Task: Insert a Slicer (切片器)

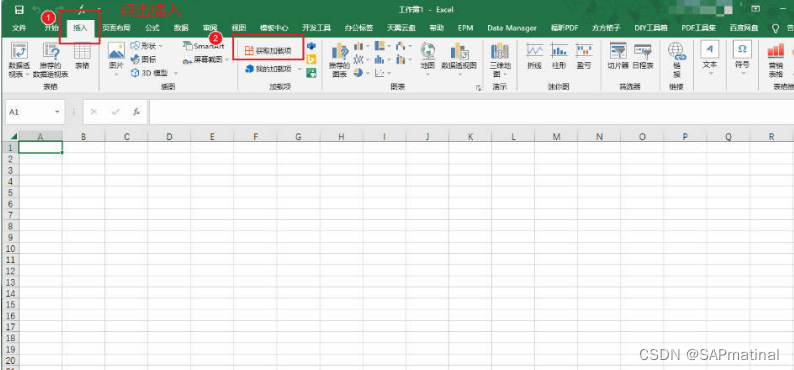Action: 618,56
